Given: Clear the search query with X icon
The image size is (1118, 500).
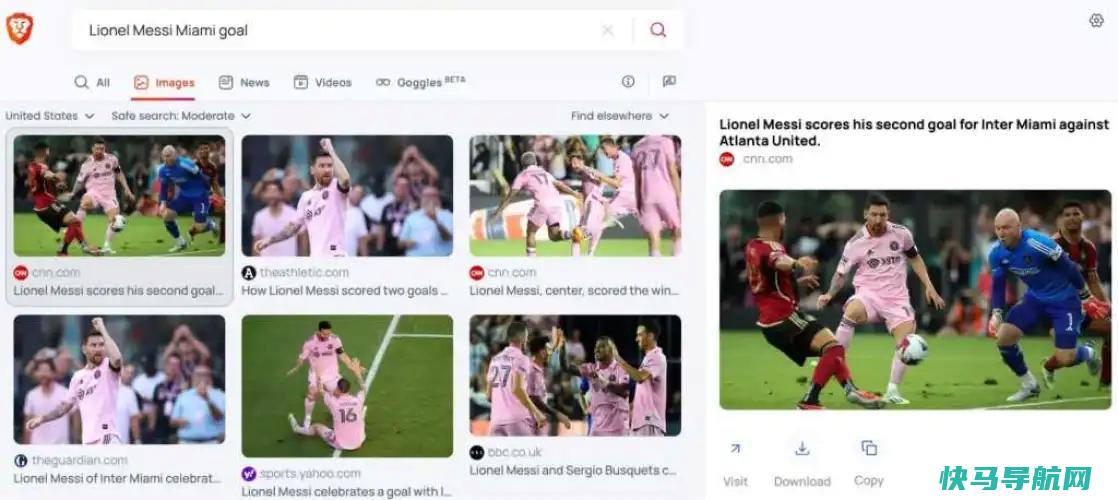Looking at the screenshot, I should click(x=607, y=30).
